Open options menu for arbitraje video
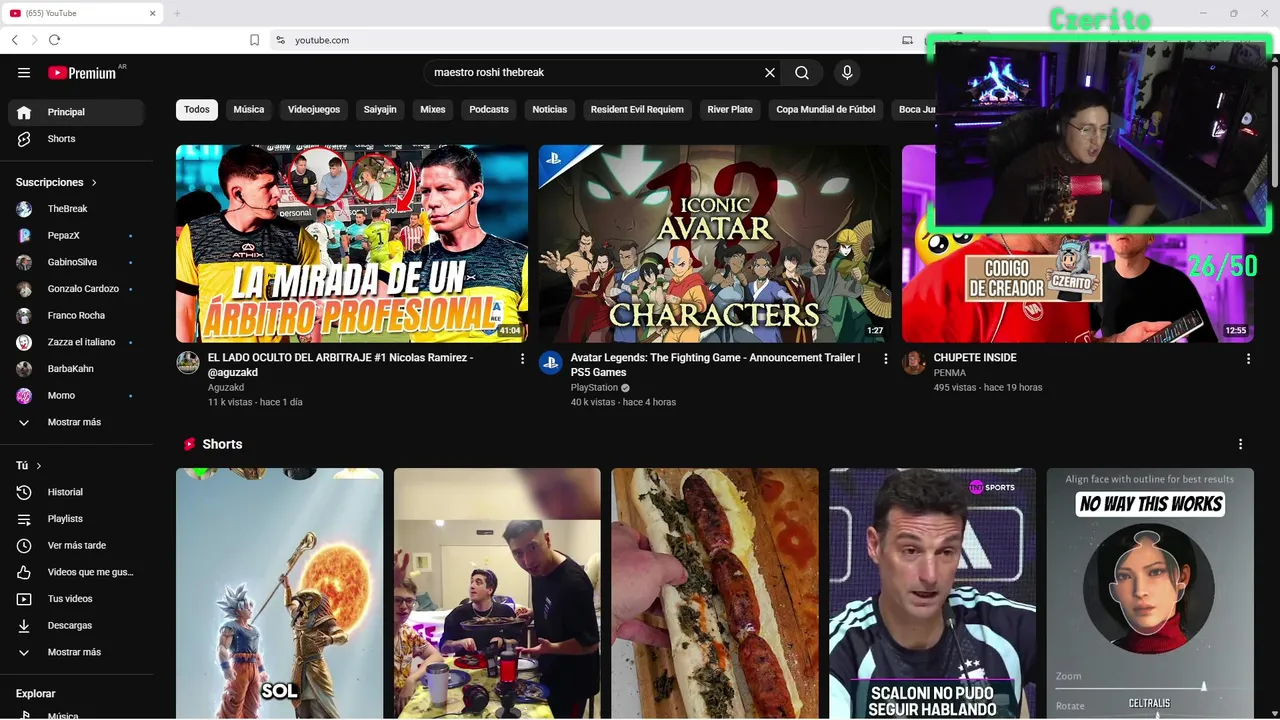The height and width of the screenshot is (720, 1280). (522, 358)
